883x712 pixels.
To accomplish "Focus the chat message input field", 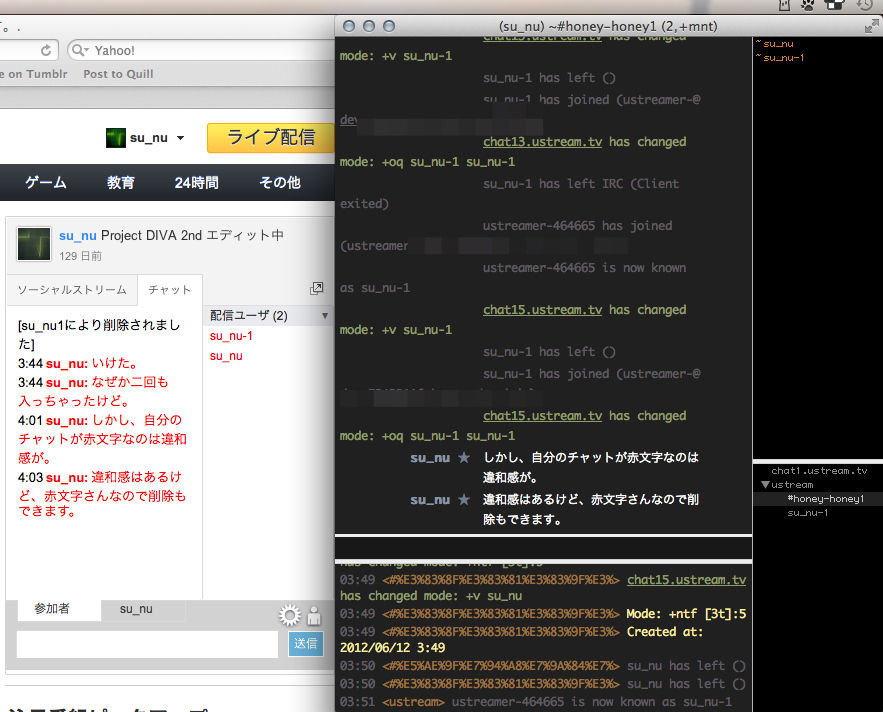I will click(148, 644).
